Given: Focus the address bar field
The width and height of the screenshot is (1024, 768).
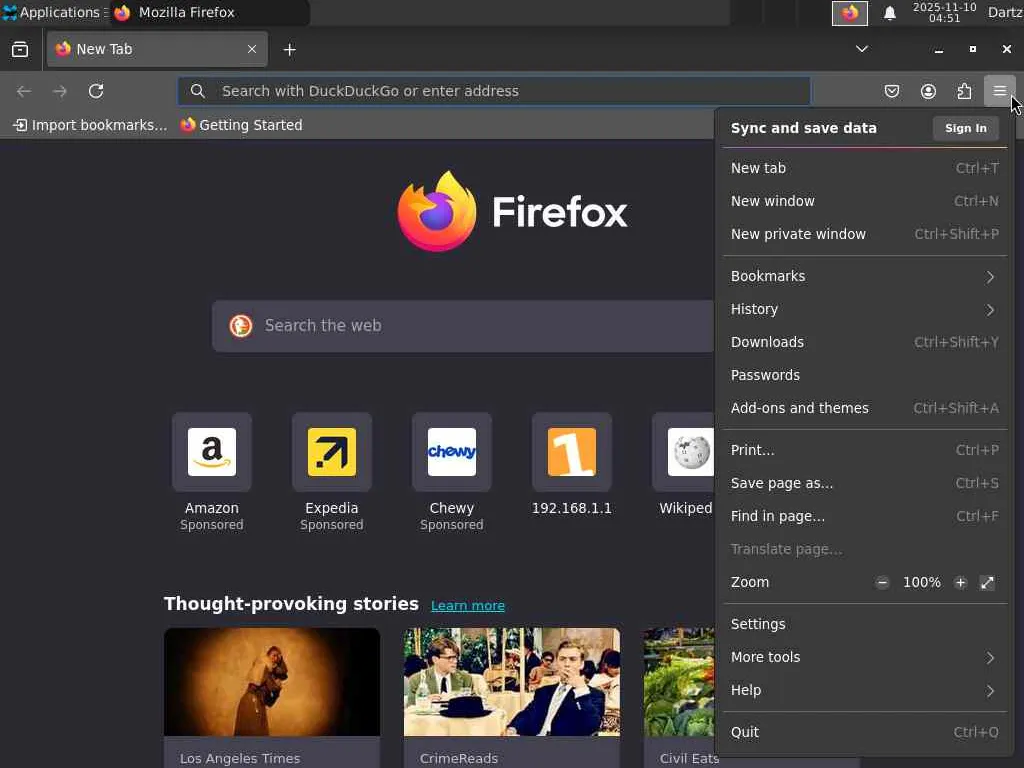Looking at the screenshot, I should click(x=494, y=91).
